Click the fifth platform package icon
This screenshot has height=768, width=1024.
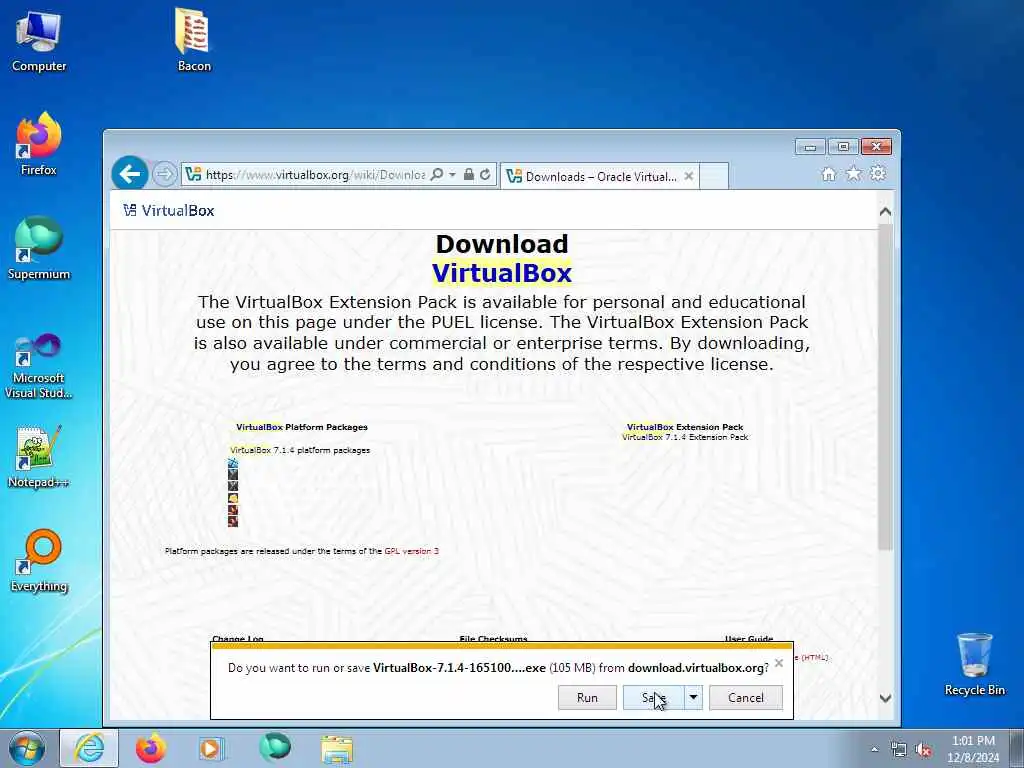click(232, 509)
